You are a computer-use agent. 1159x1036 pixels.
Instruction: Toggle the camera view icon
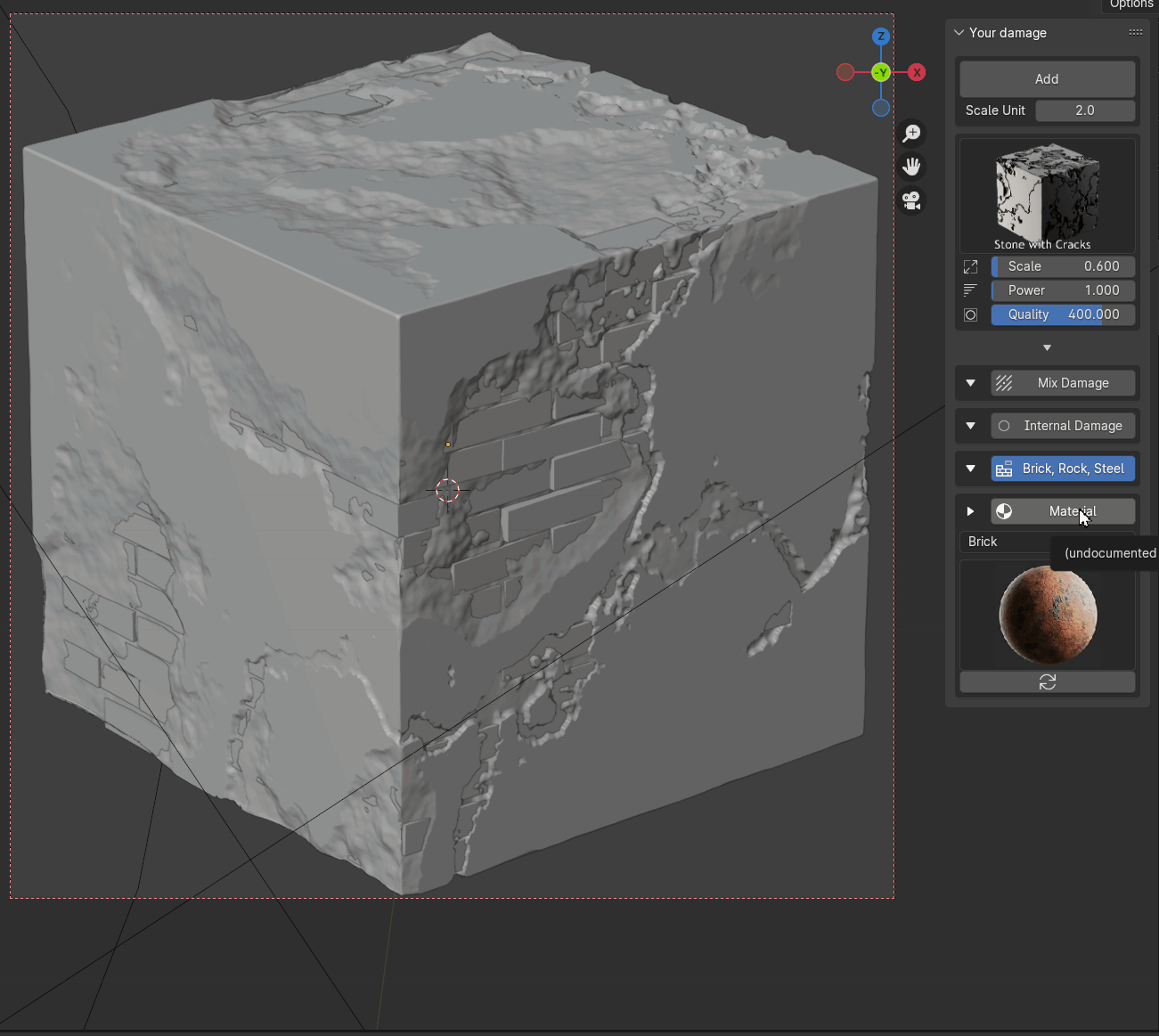(x=911, y=200)
